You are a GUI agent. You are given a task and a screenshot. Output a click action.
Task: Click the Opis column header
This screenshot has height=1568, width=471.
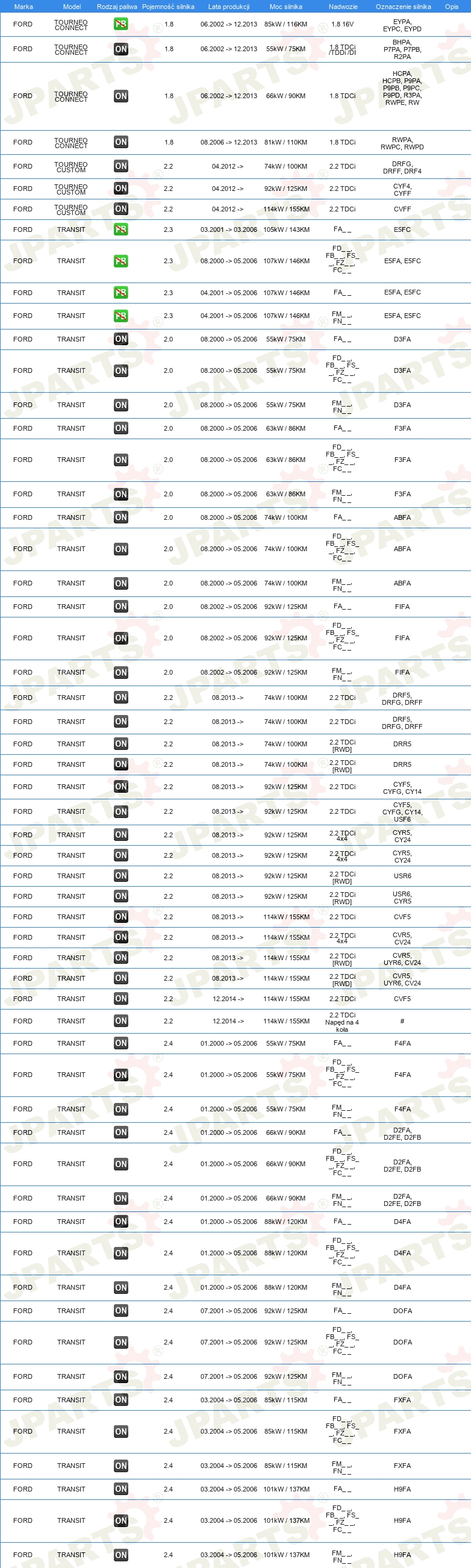tap(452, 7)
